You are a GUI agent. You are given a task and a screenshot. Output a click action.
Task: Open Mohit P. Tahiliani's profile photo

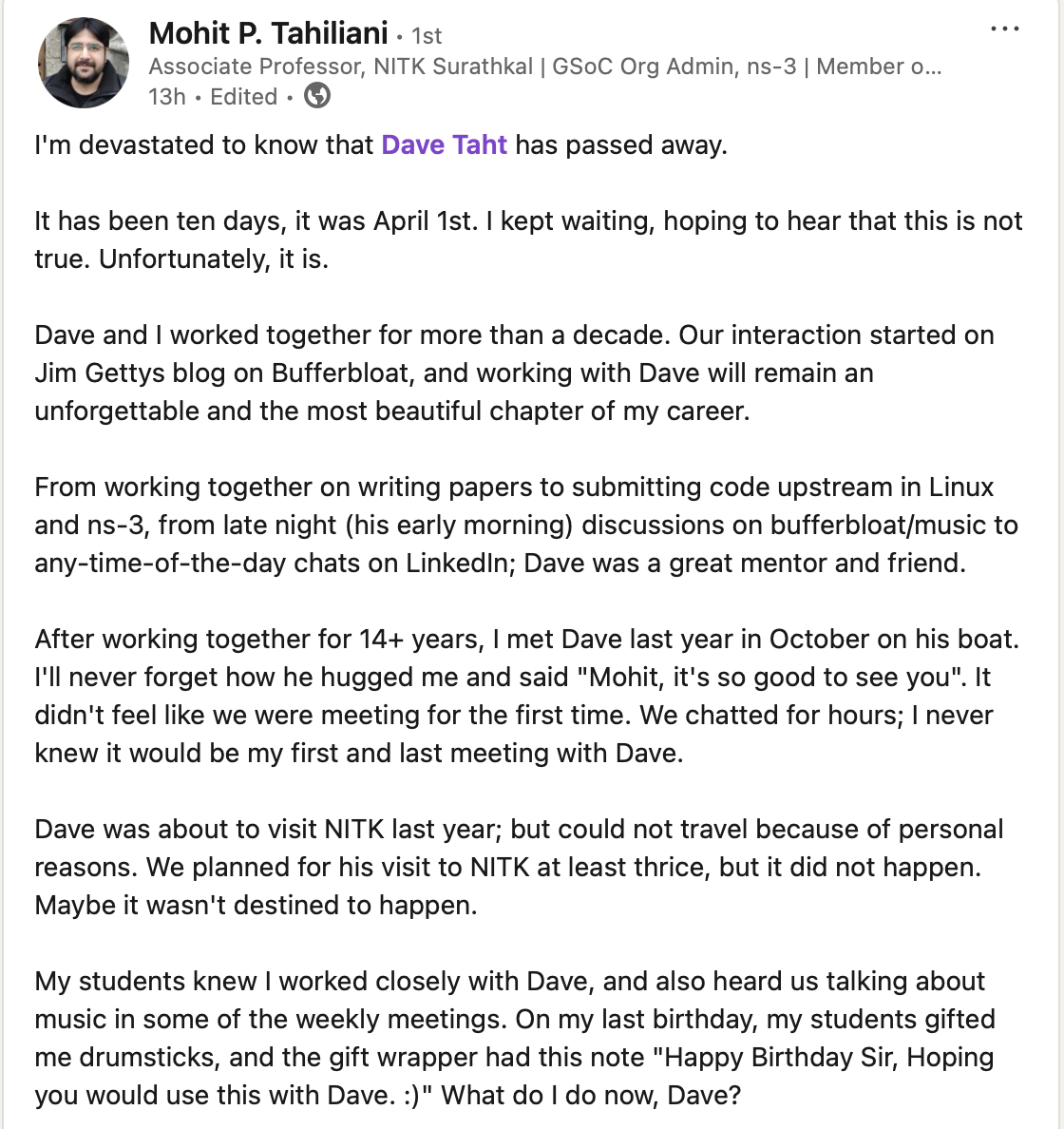[84, 63]
